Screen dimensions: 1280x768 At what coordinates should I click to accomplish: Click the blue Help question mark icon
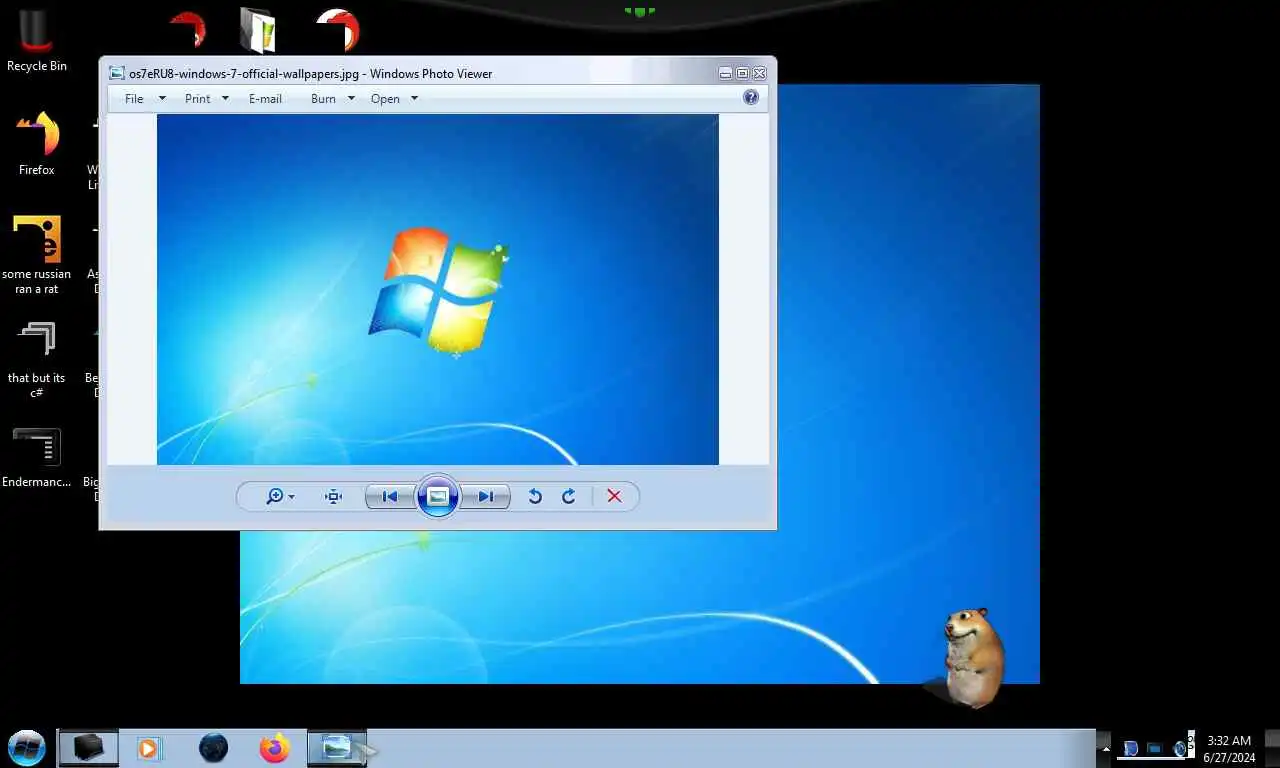[751, 97]
